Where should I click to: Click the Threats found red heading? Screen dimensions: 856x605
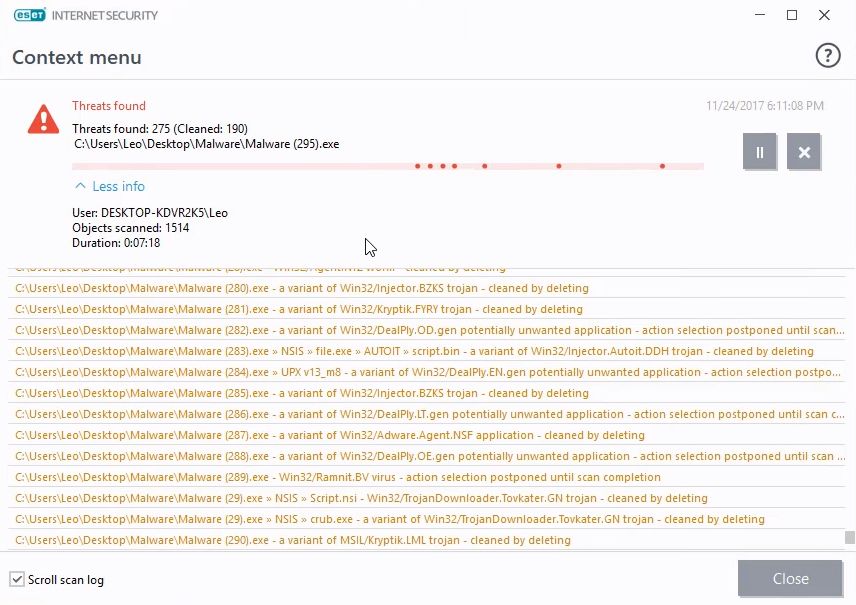pos(109,105)
